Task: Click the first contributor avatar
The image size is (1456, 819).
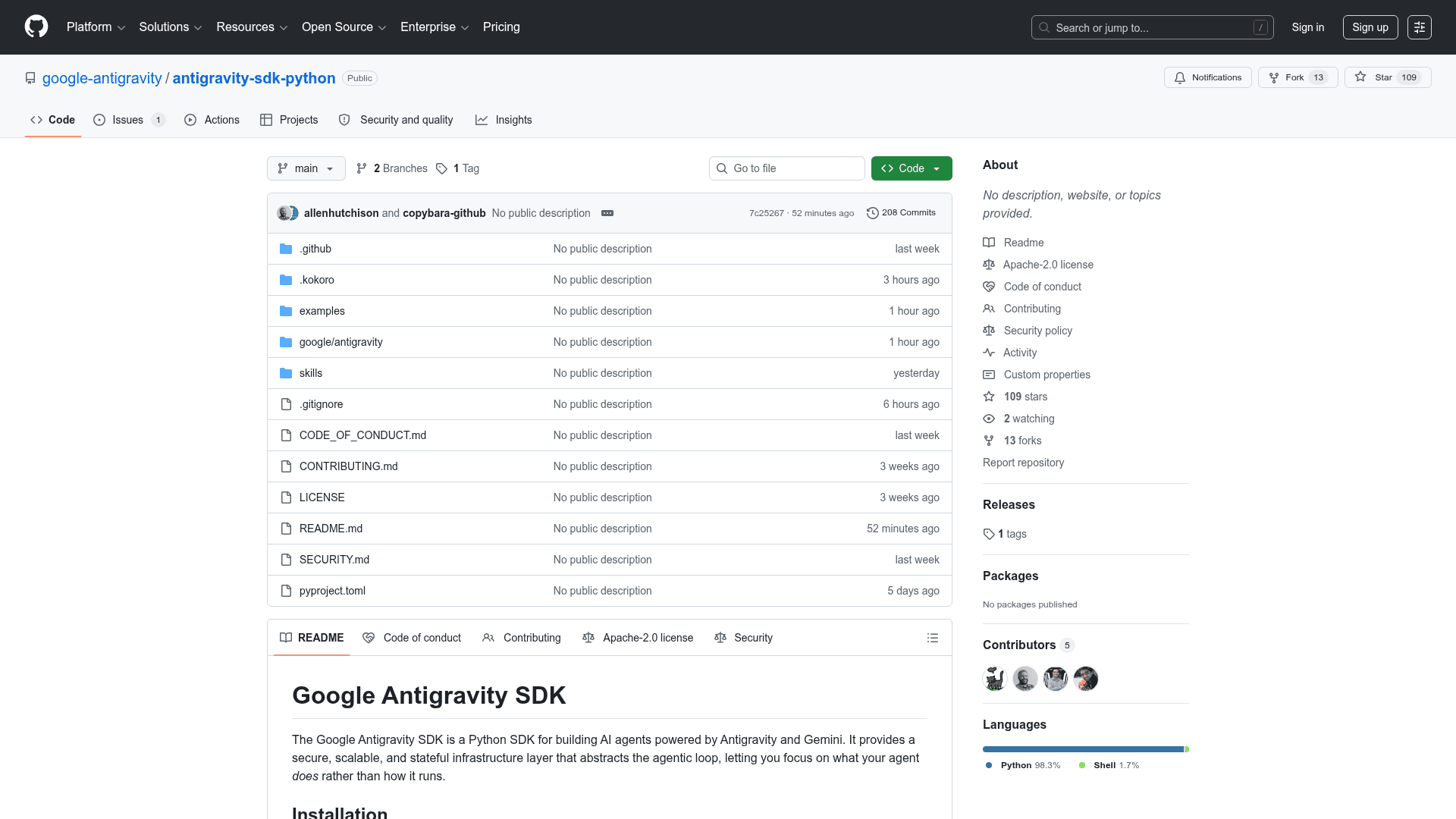Action: (994, 679)
